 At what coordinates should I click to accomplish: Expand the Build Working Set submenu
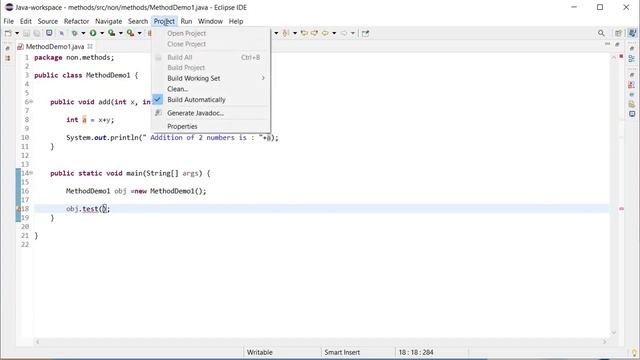pyautogui.click(x=211, y=78)
